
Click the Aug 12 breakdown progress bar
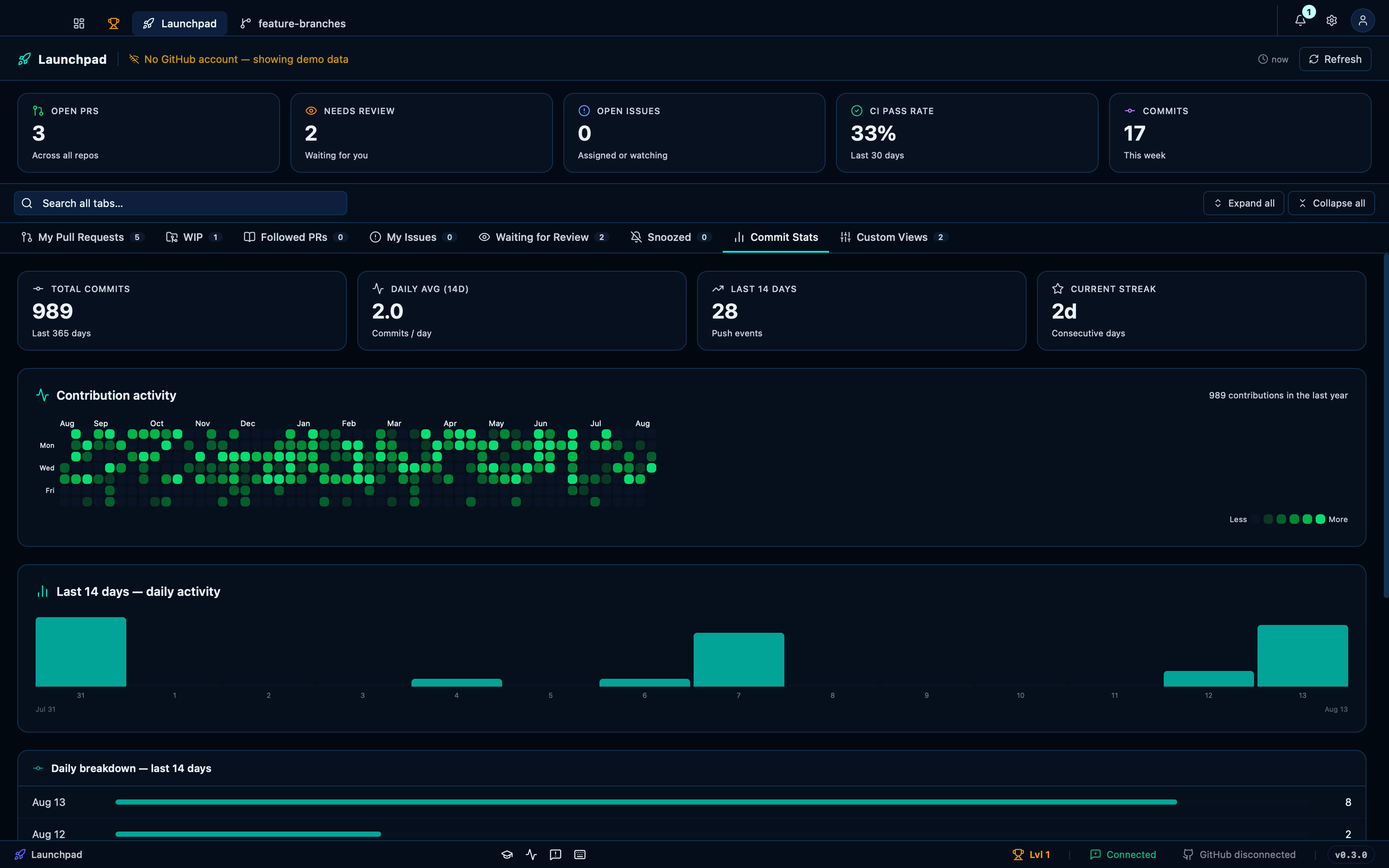(248, 834)
